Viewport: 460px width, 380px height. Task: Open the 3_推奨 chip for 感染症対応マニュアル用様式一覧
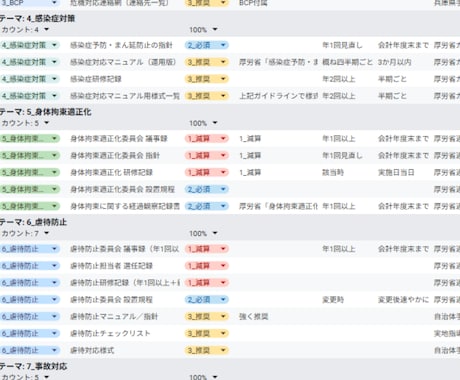click(207, 96)
